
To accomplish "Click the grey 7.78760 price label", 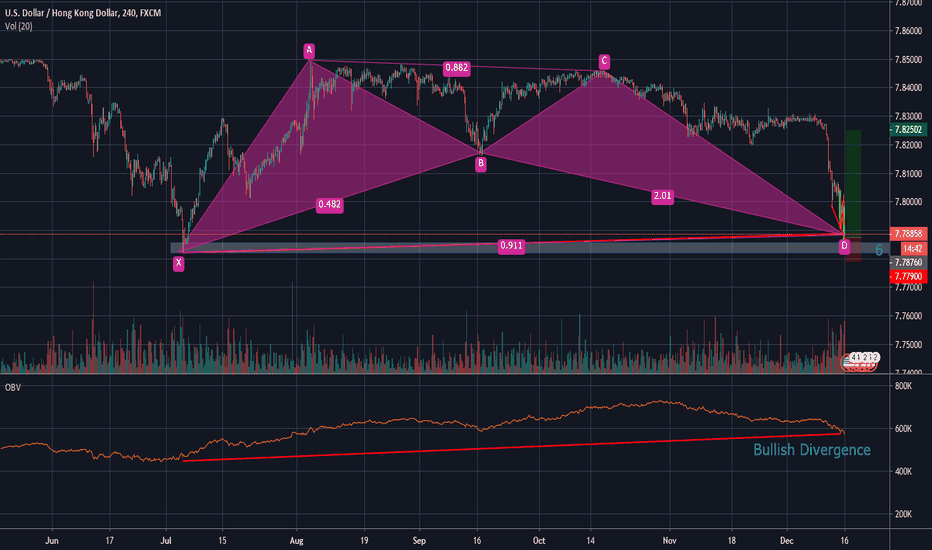I will pos(908,262).
